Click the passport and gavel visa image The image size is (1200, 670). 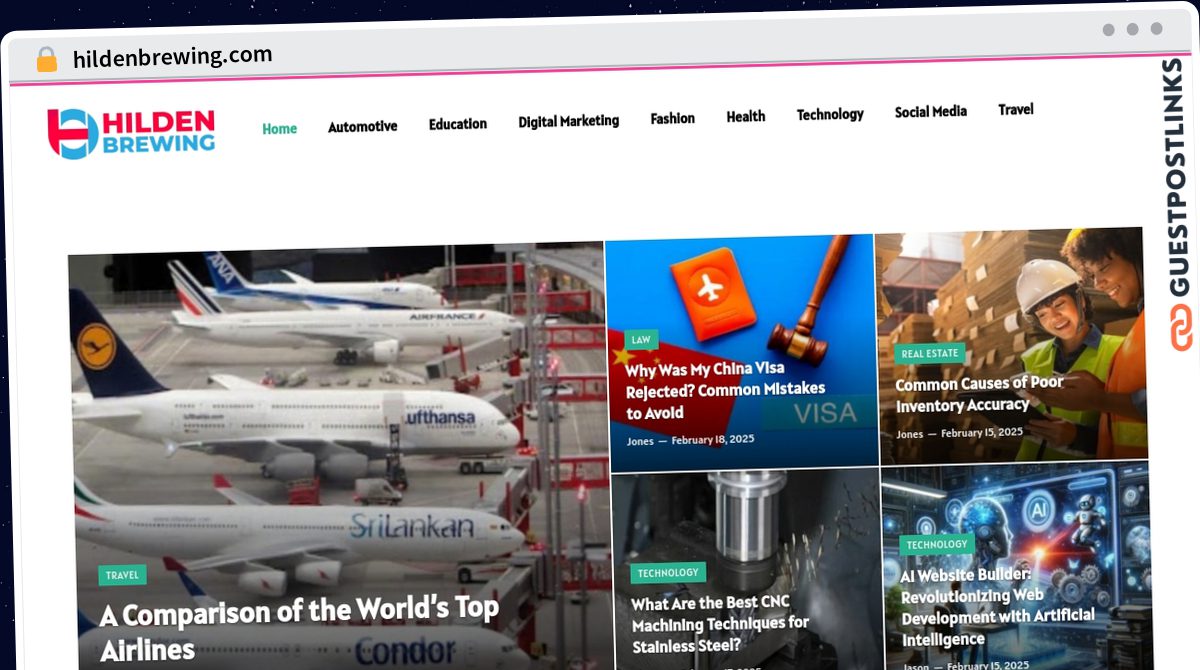[x=741, y=351]
